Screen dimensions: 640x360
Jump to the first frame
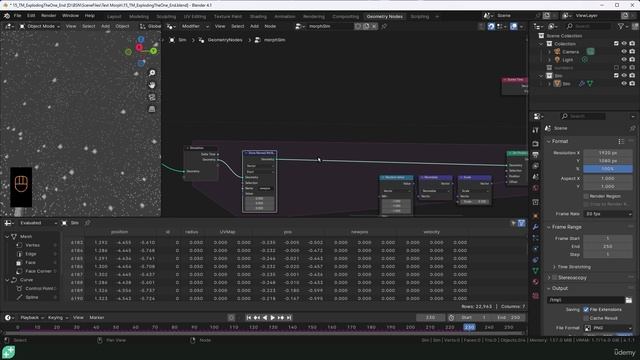tap(249, 318)
